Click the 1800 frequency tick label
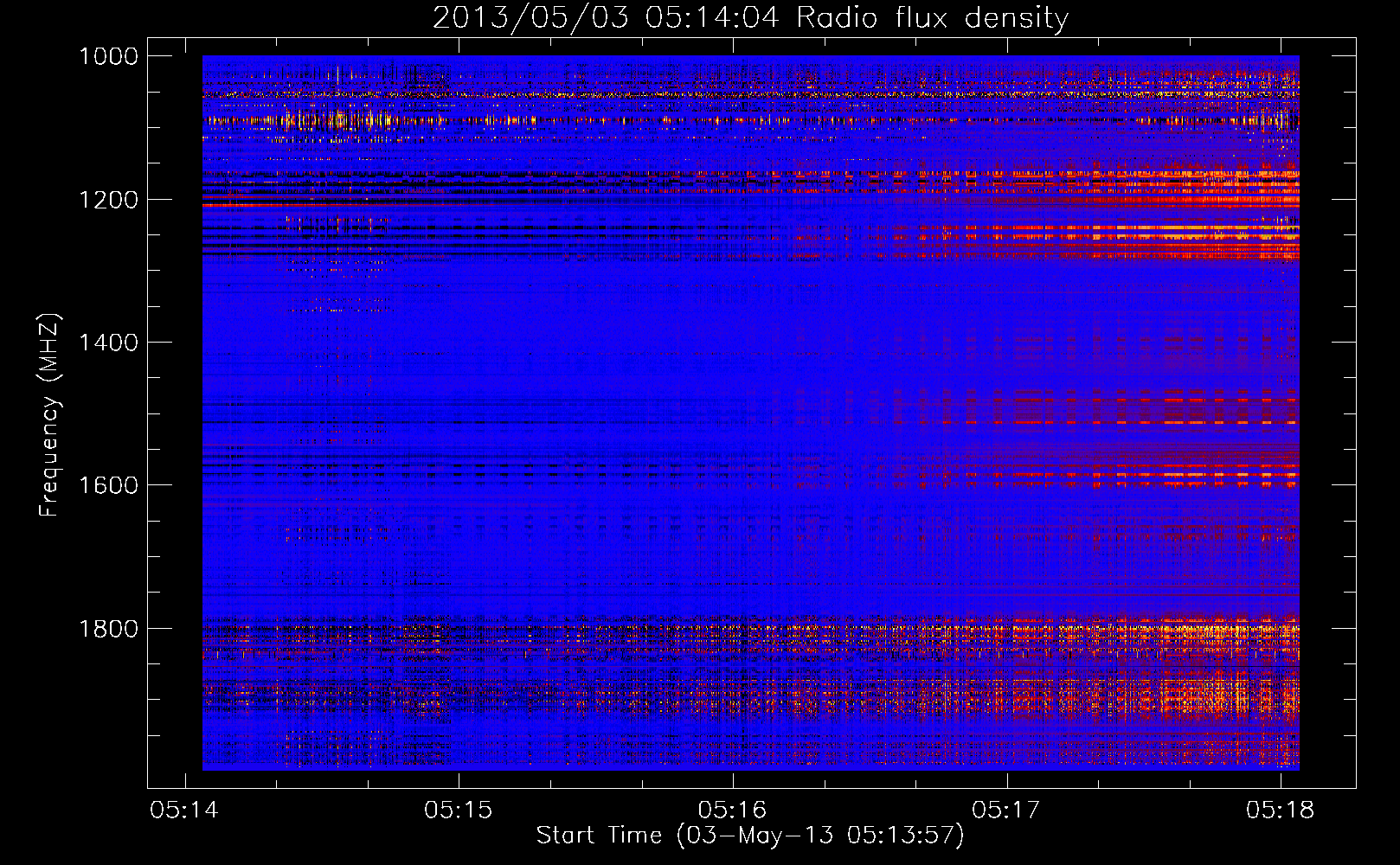Image resolution: width=1400 pixels, height=865 pixels. (x=109, y=628)
